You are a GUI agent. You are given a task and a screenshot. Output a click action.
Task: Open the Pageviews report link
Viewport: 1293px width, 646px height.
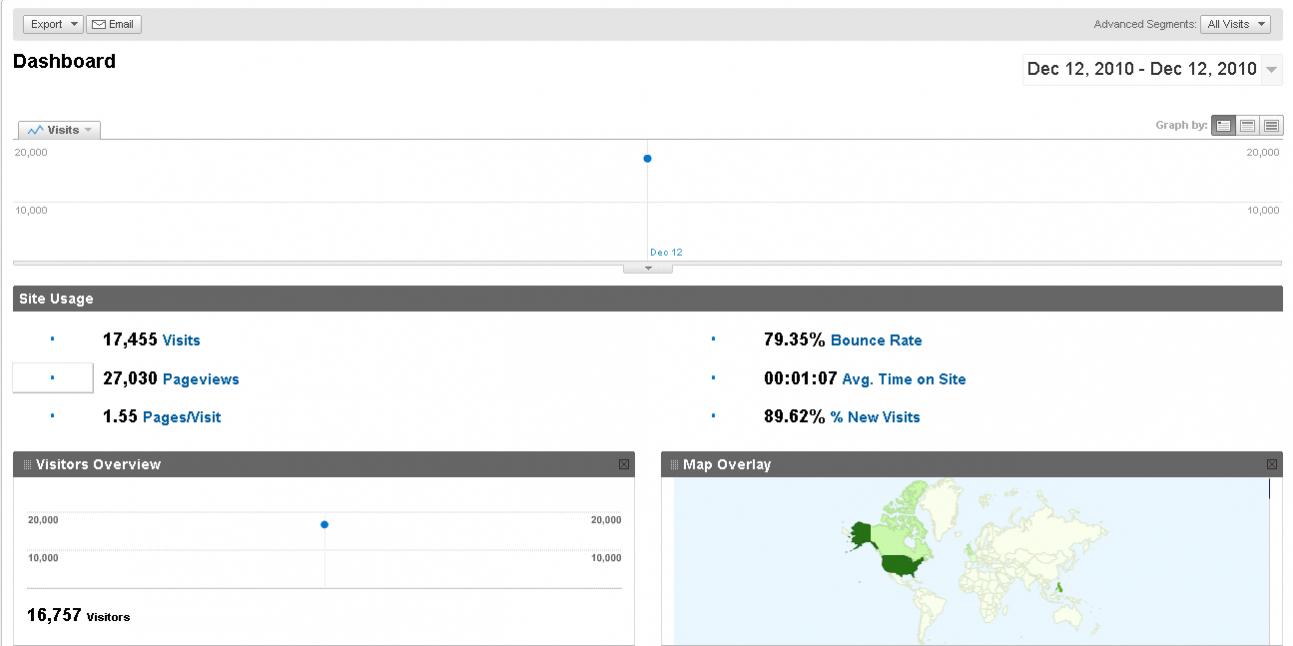click(x=201, y=379)
